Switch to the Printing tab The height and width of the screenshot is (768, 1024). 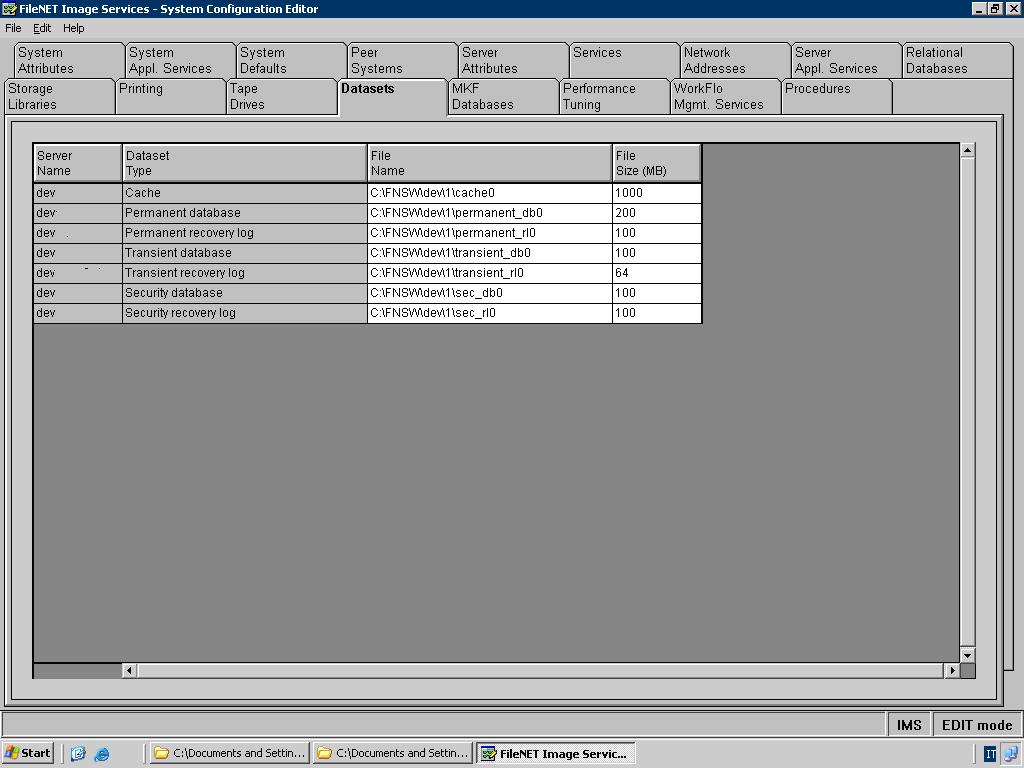tap(170, 97)
